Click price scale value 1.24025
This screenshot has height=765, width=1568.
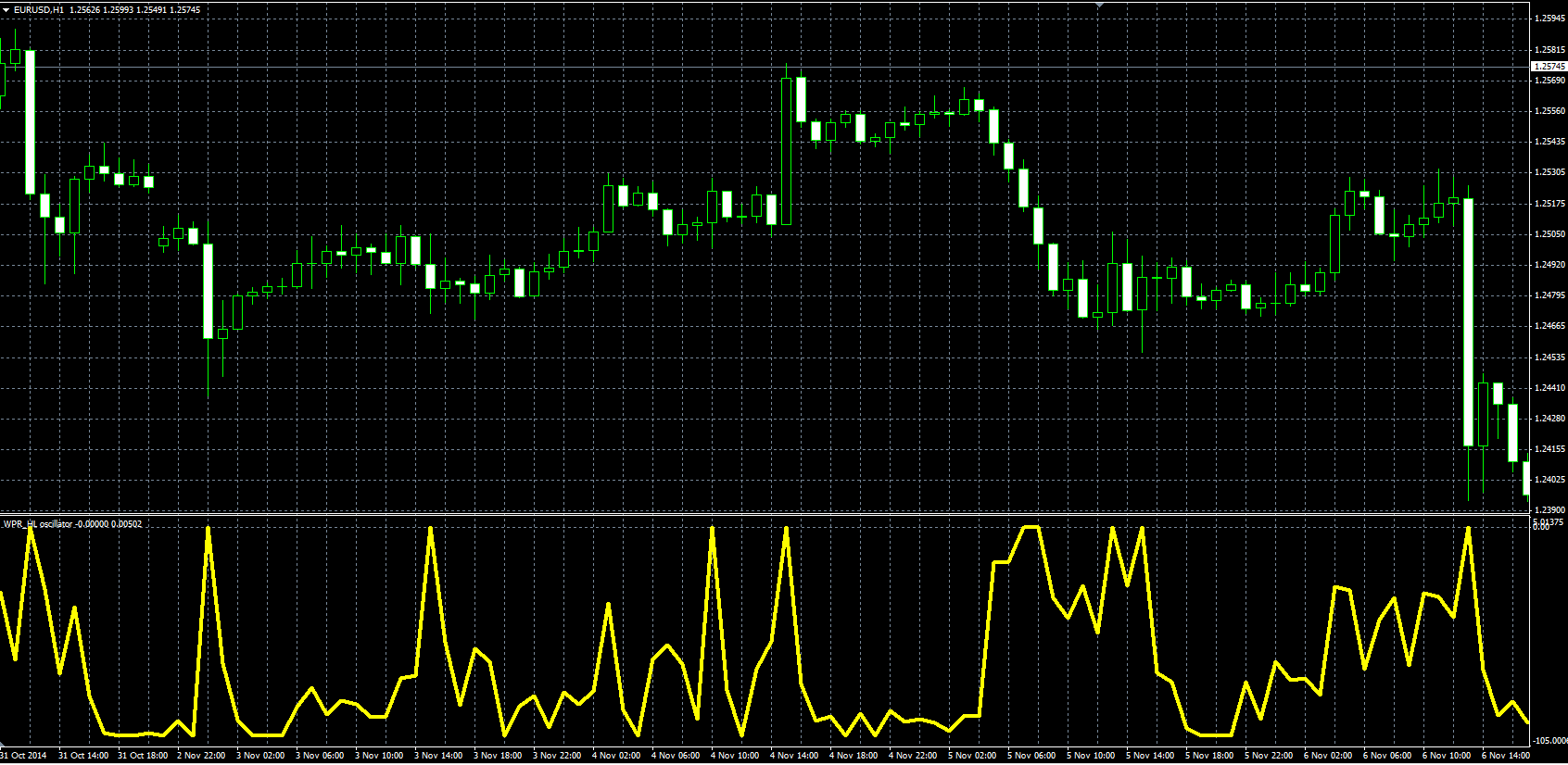pyautogui.click(x=1549, y=480)
